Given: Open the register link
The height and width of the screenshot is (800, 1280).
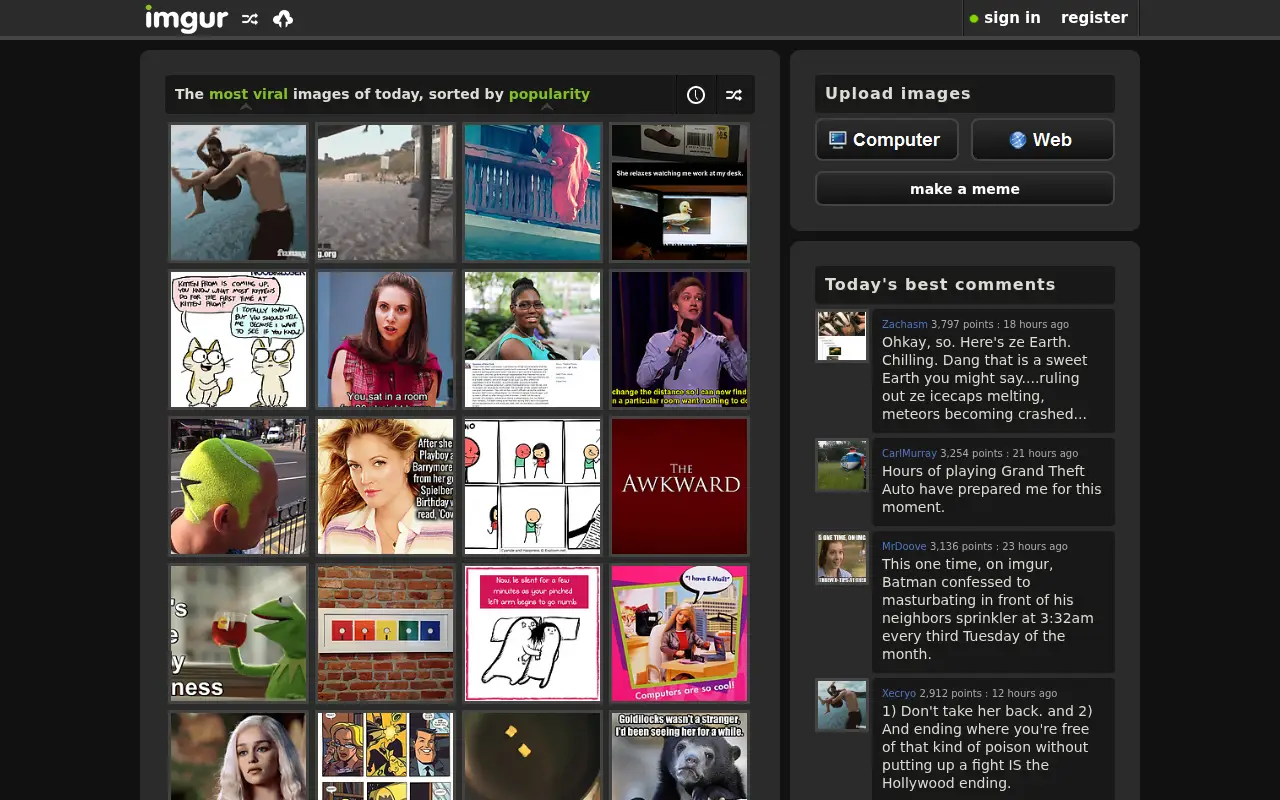Looking at the screenshot, I should coord(1094,18).
